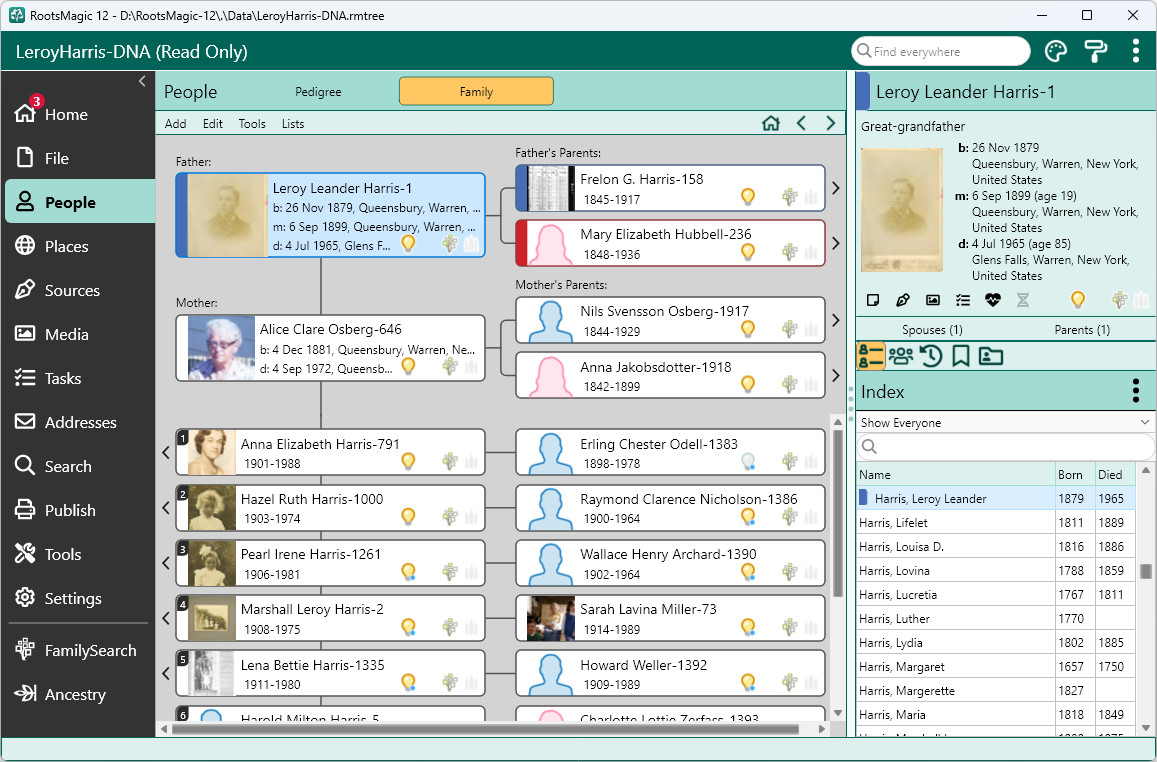Click the Parents (1) button
Image resolution: width=1157 pixels, height=762 pixels.
(1082, 330)
